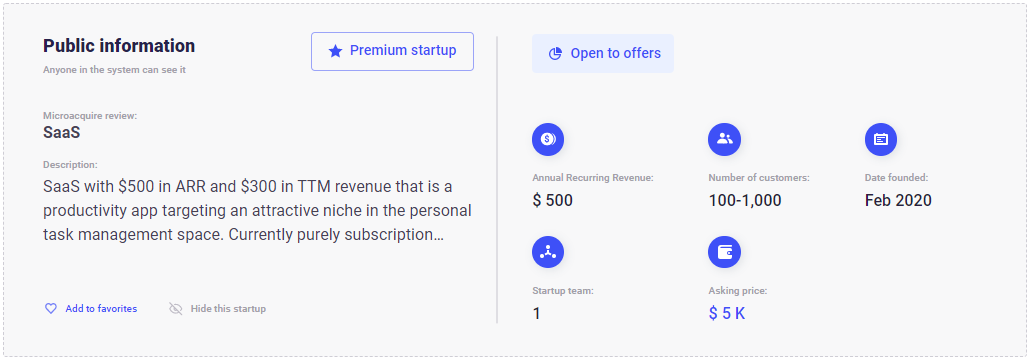Click the $ 500 revenue value

pyautogui.click(x=552, y=200)
